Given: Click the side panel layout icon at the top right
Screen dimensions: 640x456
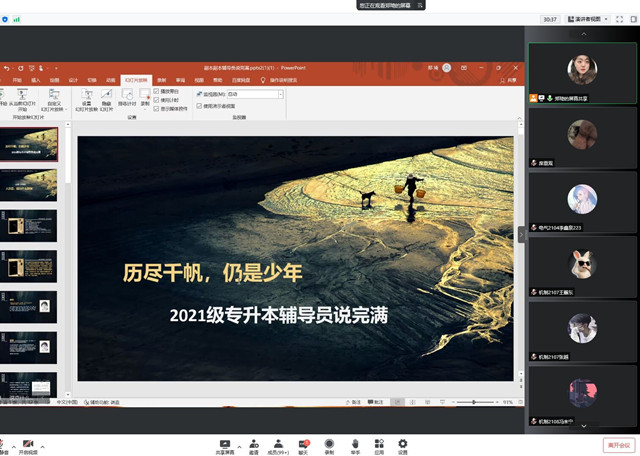Looking at the screenshot, I should point(634,19).
